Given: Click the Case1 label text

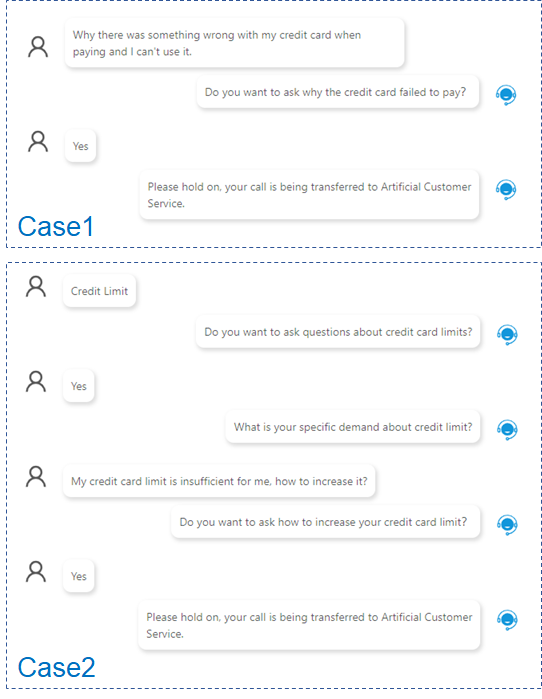Looking at the screenshot, I should pos(56,226).
